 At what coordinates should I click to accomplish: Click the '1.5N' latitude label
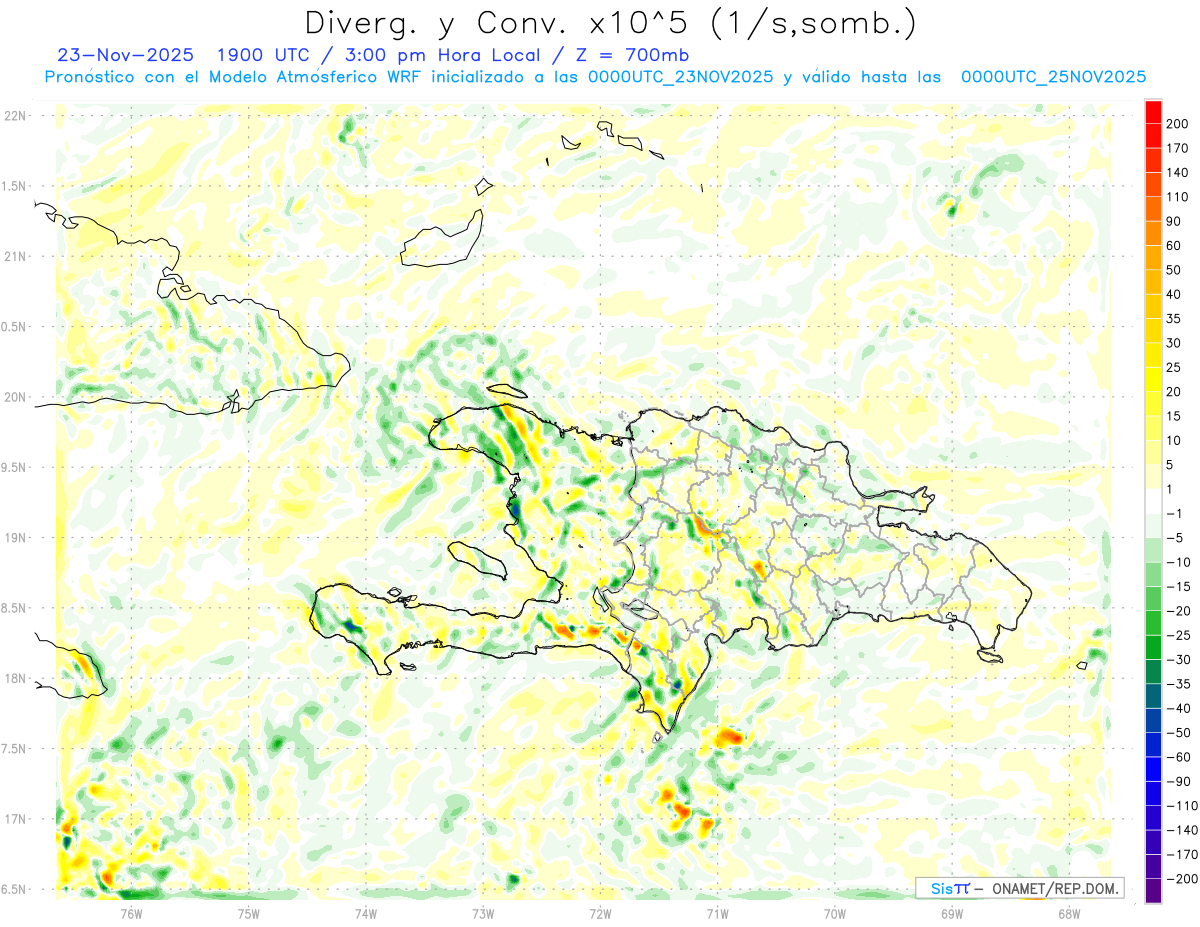15,186
